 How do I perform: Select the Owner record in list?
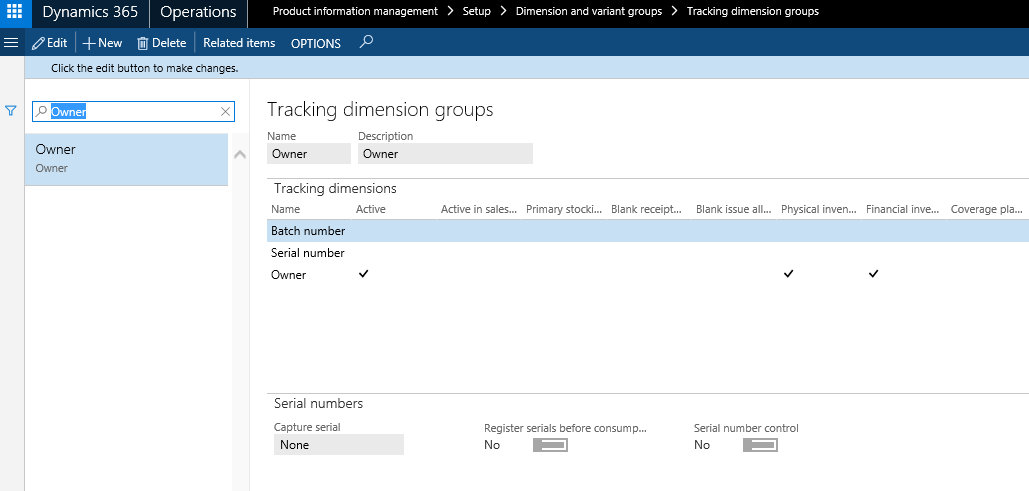click(x=126, y=158)
